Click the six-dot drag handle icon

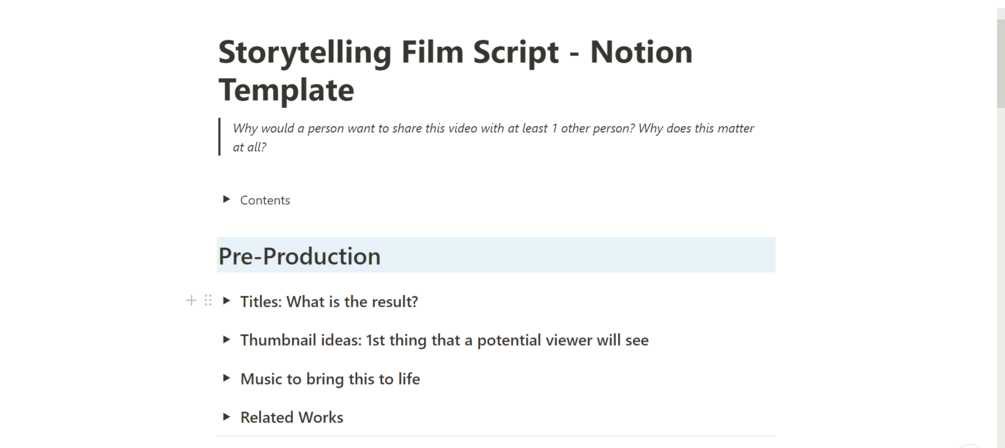pyautogui.click(x=208, y=300)
